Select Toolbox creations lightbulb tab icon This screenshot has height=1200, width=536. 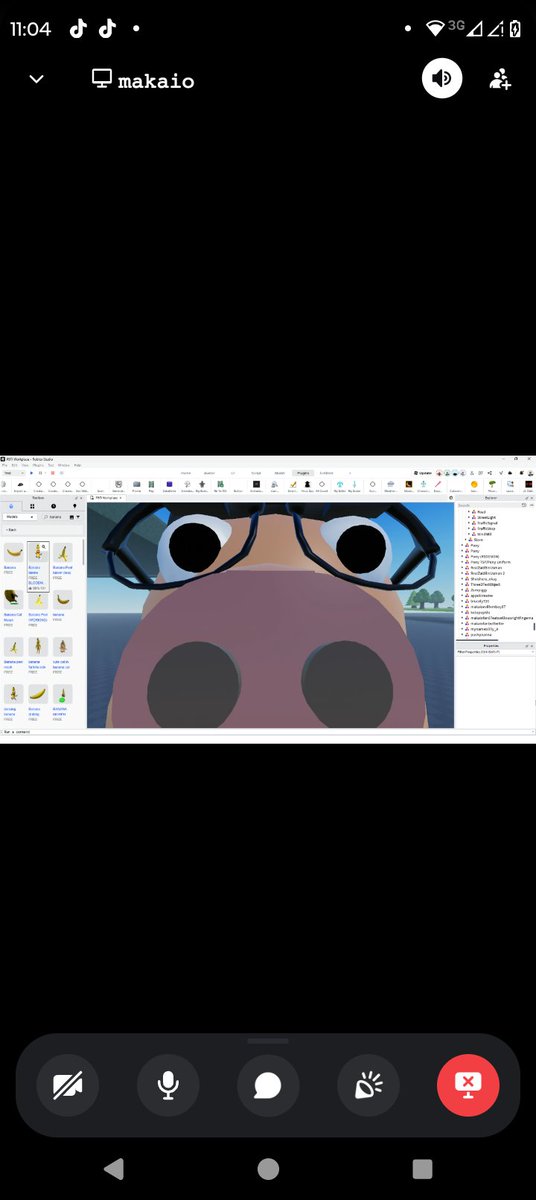click(75, 506)
